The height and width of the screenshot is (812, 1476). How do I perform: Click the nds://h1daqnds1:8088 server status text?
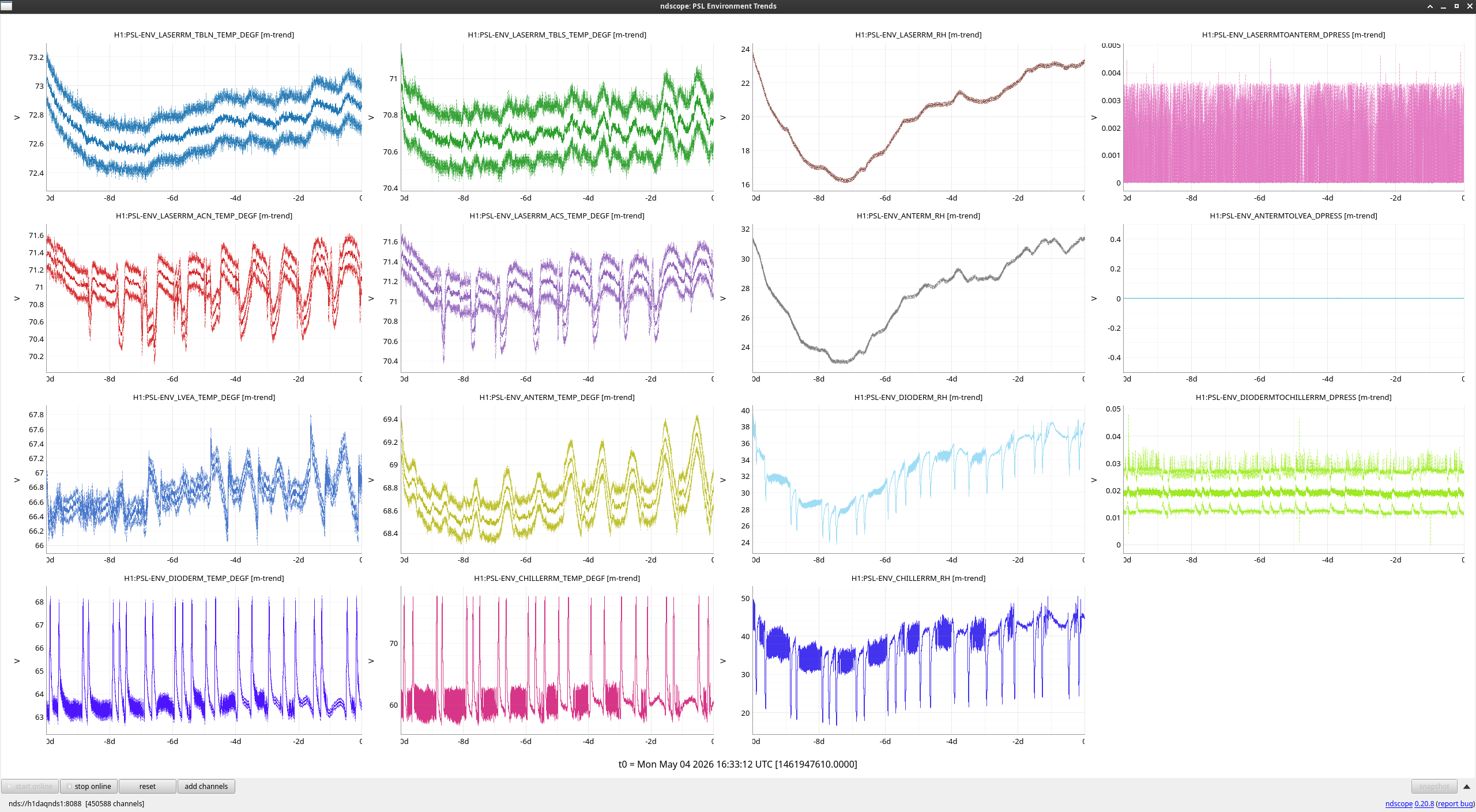pos(76,803)
